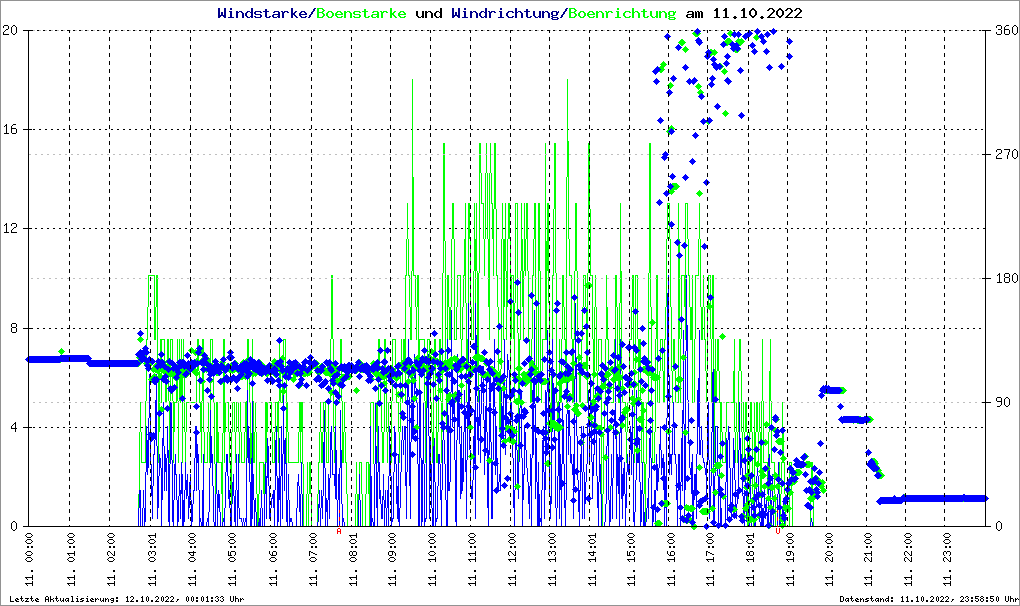Click the green 'Boenrichtung' title word
1020x606 pixels.
(x=622, y=13)
